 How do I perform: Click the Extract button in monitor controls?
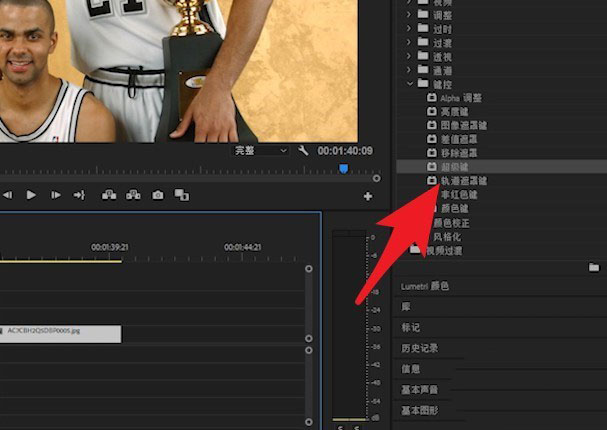pyautogui.click(x=133, y=195)
